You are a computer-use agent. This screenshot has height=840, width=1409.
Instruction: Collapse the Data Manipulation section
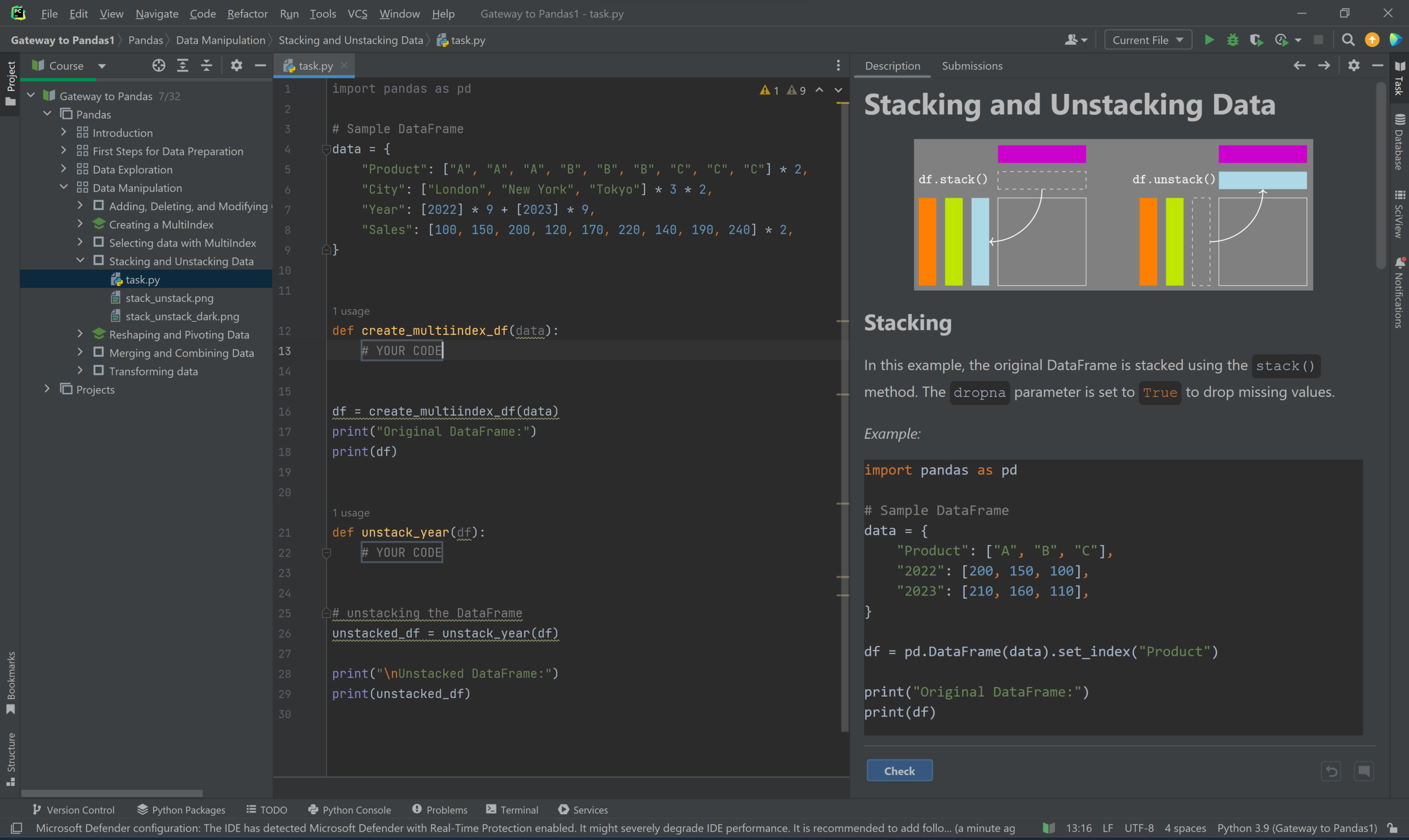click(x=63, y=187)
